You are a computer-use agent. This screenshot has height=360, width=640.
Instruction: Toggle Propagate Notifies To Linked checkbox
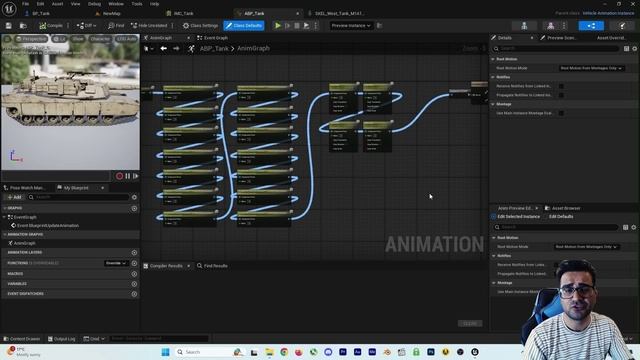click(x=561, y=95)
